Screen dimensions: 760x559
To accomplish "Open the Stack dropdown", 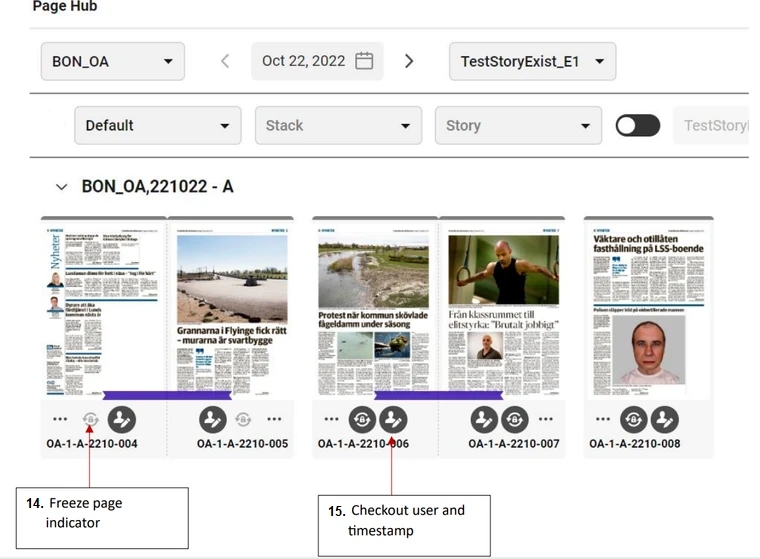I will 337,125.
